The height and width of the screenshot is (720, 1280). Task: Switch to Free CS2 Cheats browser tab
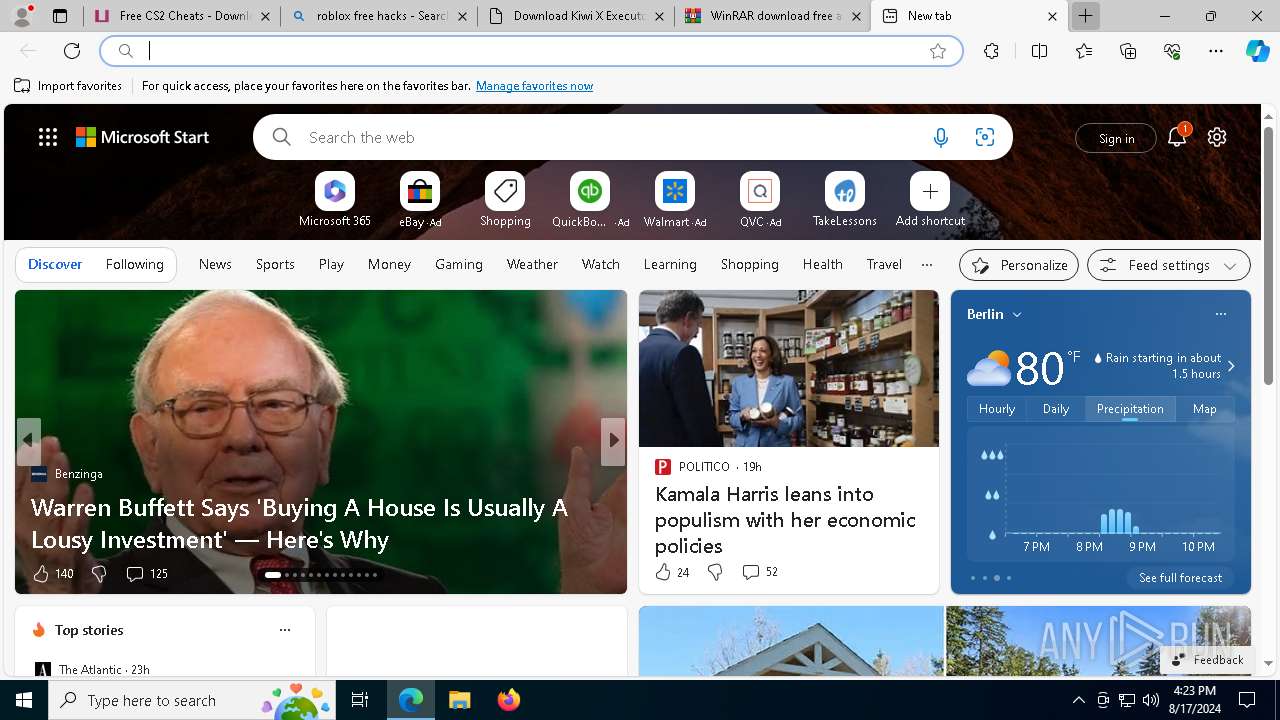pyautogui.click(x=181, y=16)
